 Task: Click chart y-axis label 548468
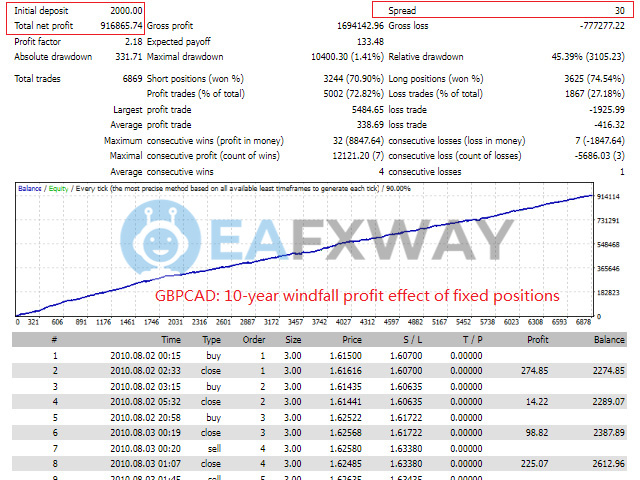(x=608, y=244)
